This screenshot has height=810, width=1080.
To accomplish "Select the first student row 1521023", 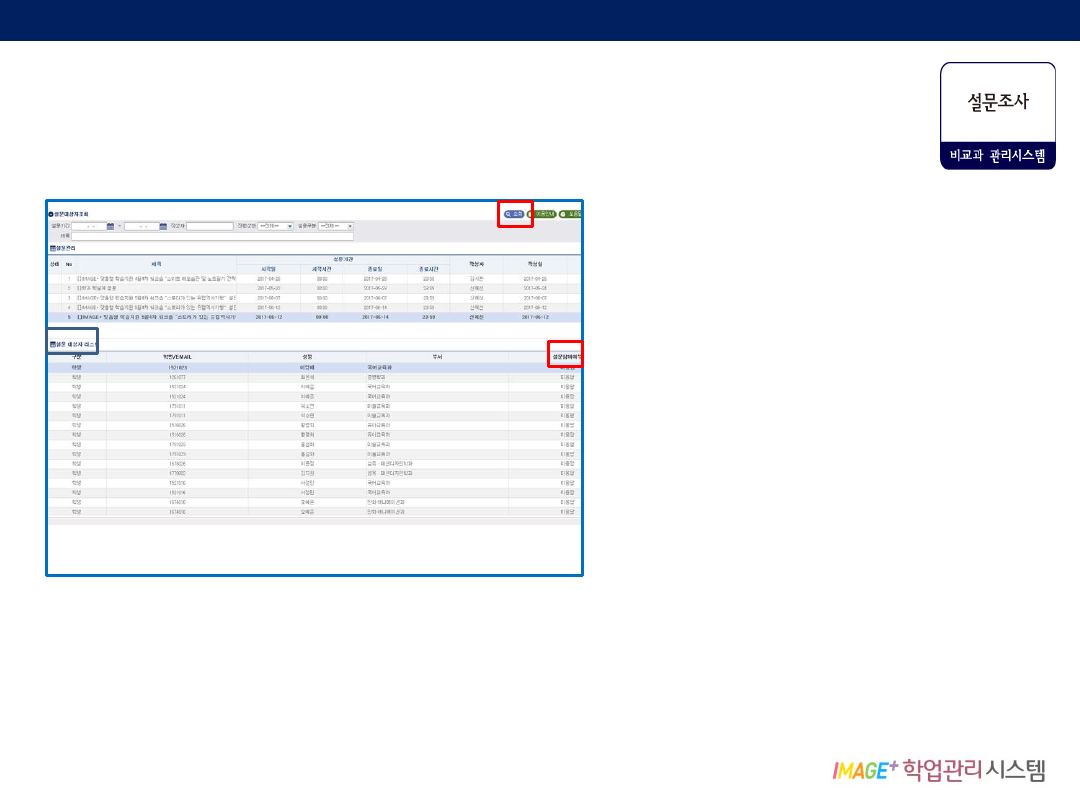I will coord(177,367).
